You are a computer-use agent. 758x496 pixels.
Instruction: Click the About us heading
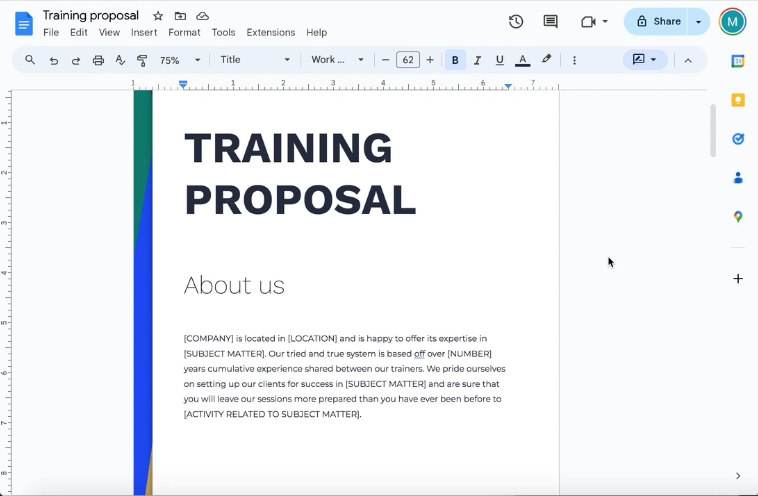pyautogui.click(x=234, y=285)
